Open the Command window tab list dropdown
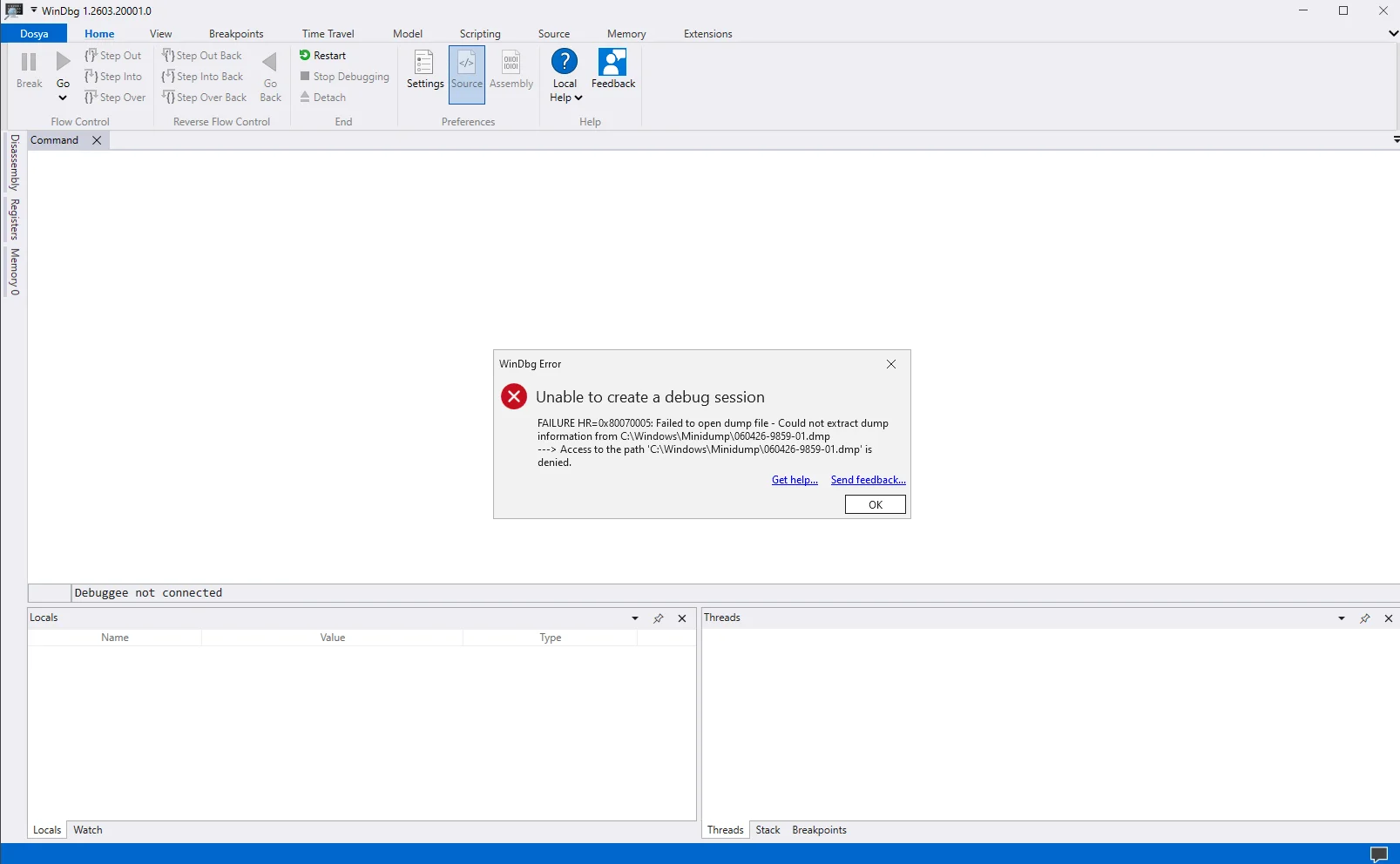This screenshot has height=864, width=1400. 1396,139
